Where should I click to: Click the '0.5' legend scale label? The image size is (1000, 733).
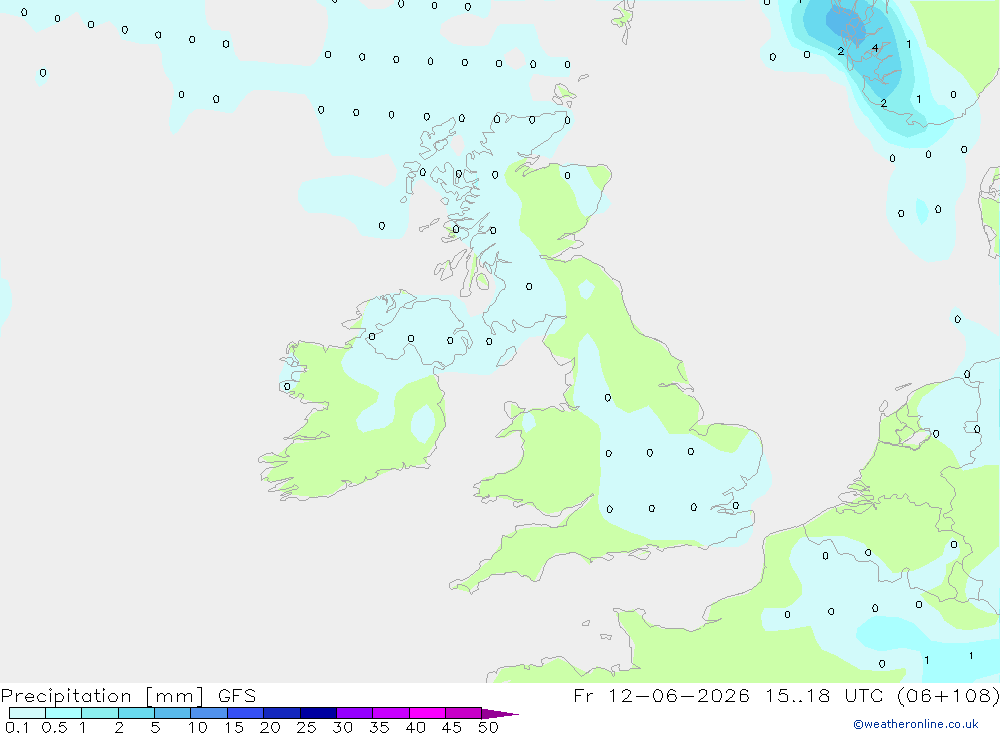pyautogui.click(x=54, y=727)
